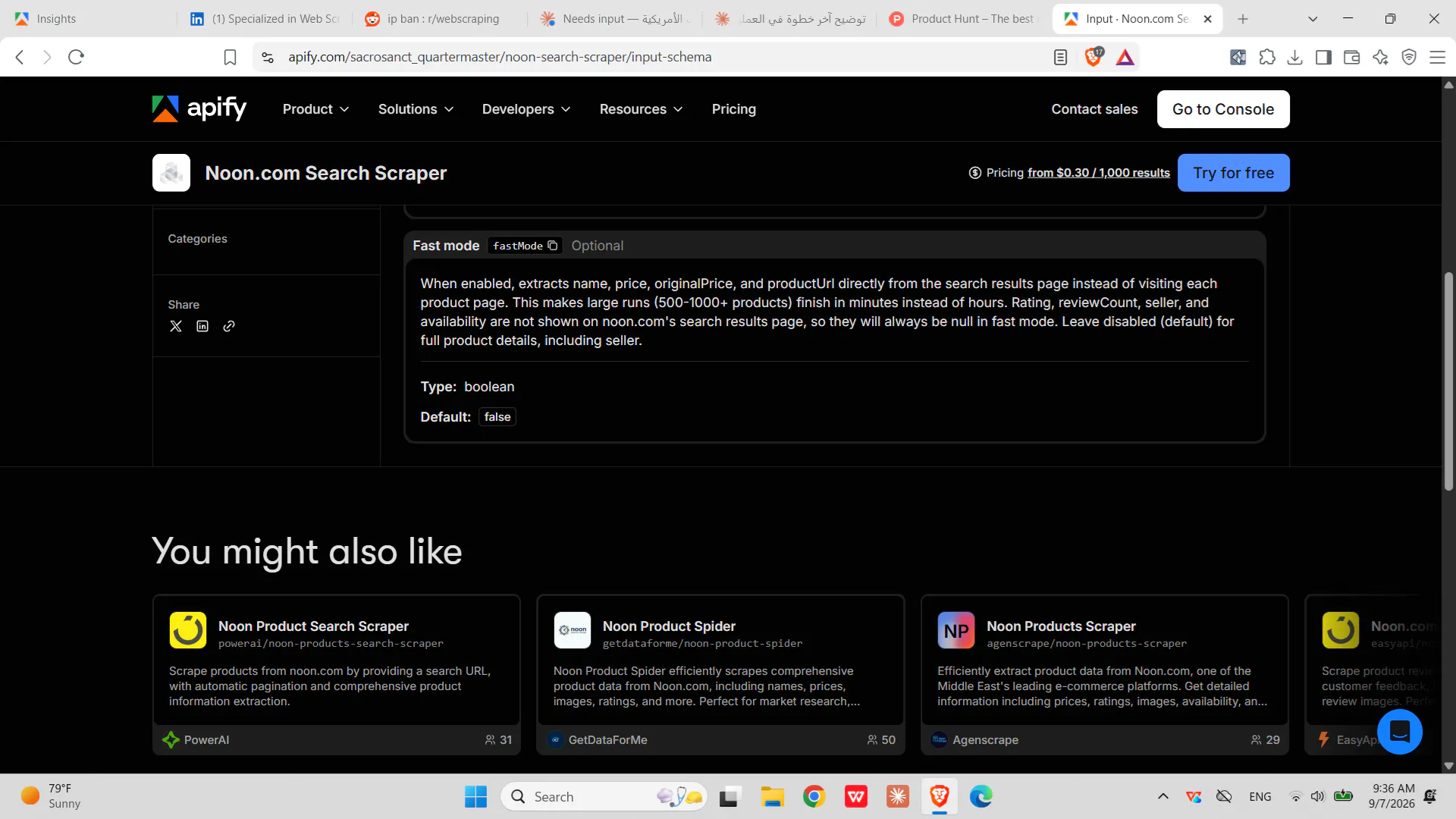Open pricing from $0.30 / 1,000 results link
Image resolution: width=1456 pixels, height=819 pixels.
coord(1099,173)
